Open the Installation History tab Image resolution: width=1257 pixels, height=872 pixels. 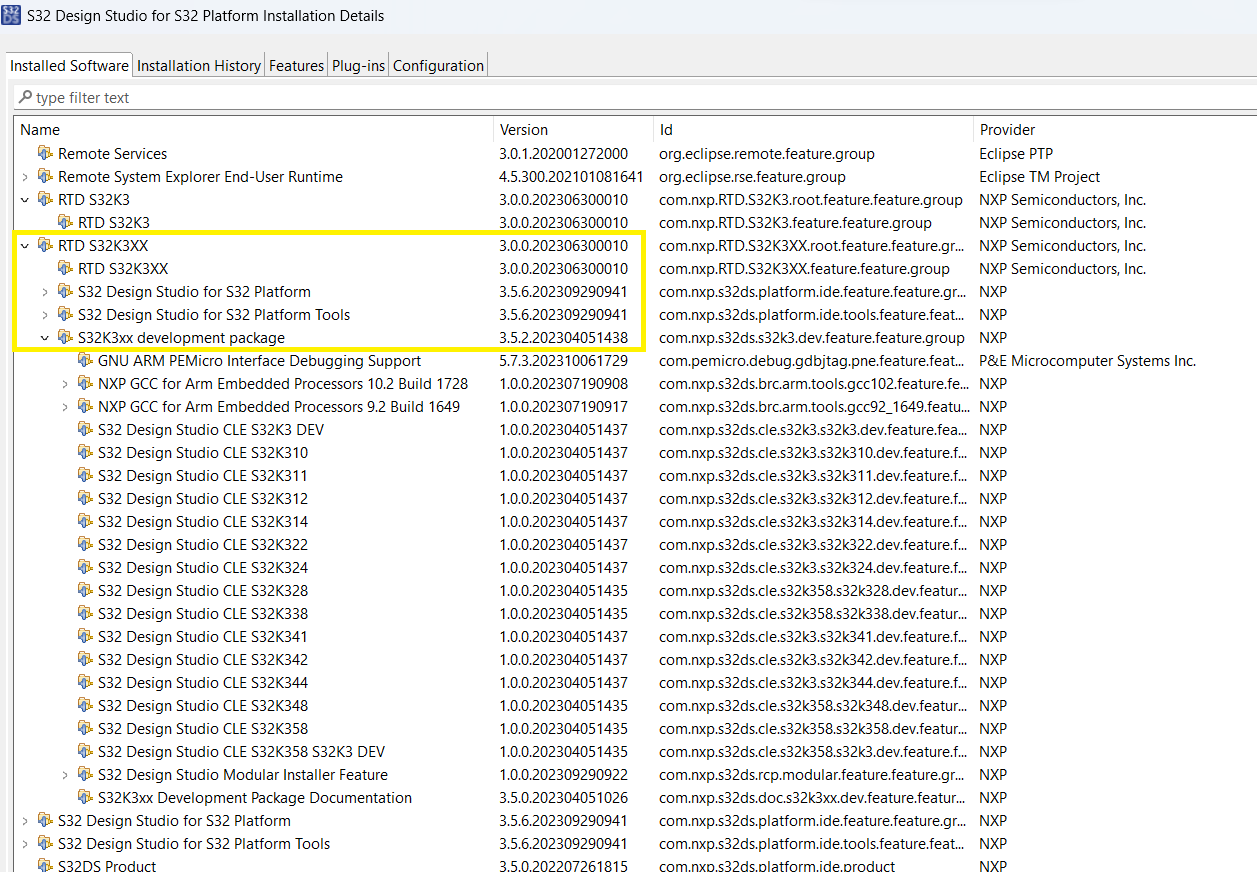point(198,65)
